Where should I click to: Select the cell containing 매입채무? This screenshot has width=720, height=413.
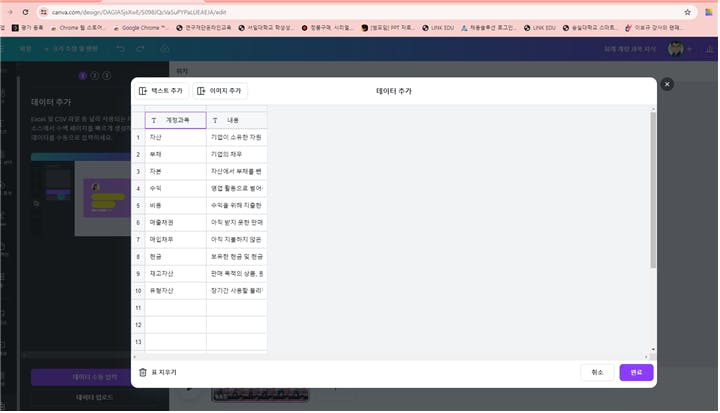point(175,239)
